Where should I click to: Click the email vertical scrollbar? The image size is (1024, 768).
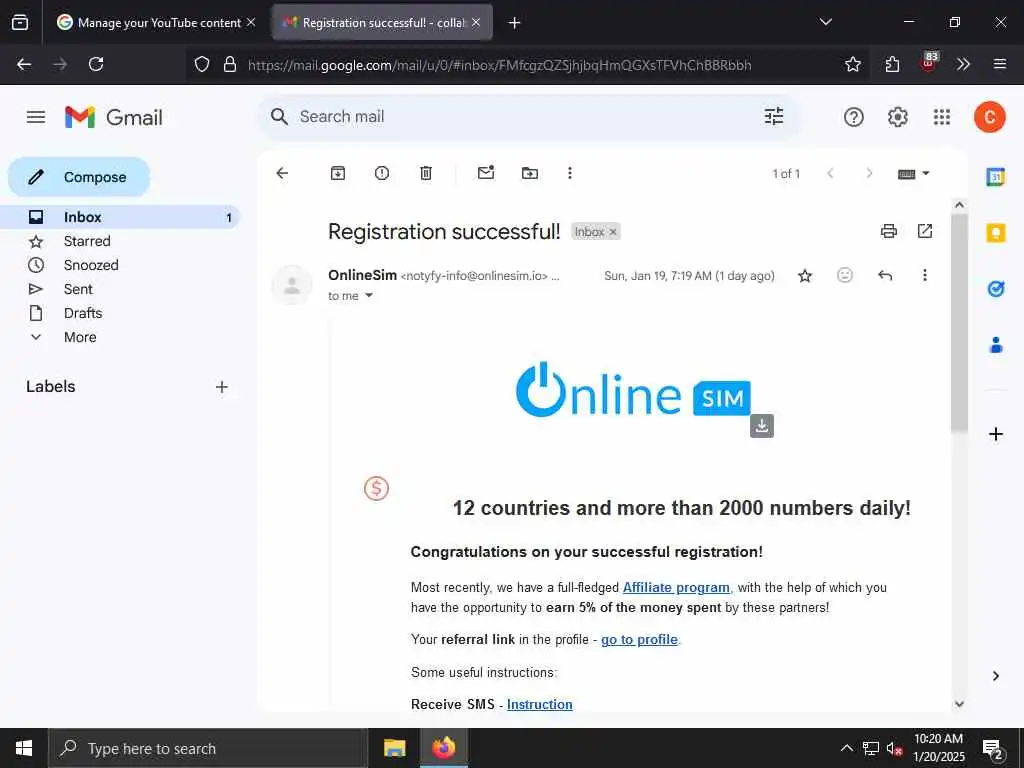click(x=959, y=323)
